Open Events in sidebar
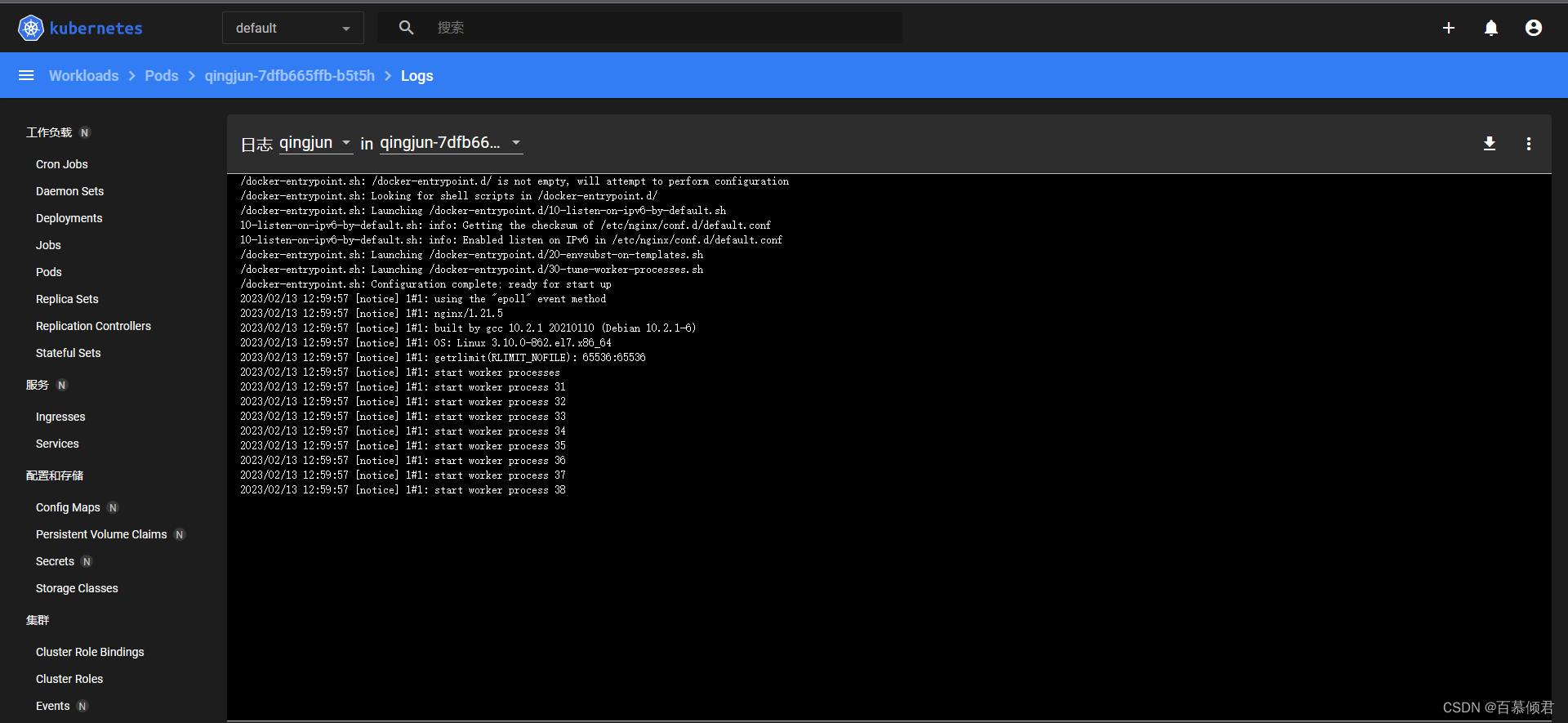1568x723 pixels. pyautogui.click(x=53, y=706)
